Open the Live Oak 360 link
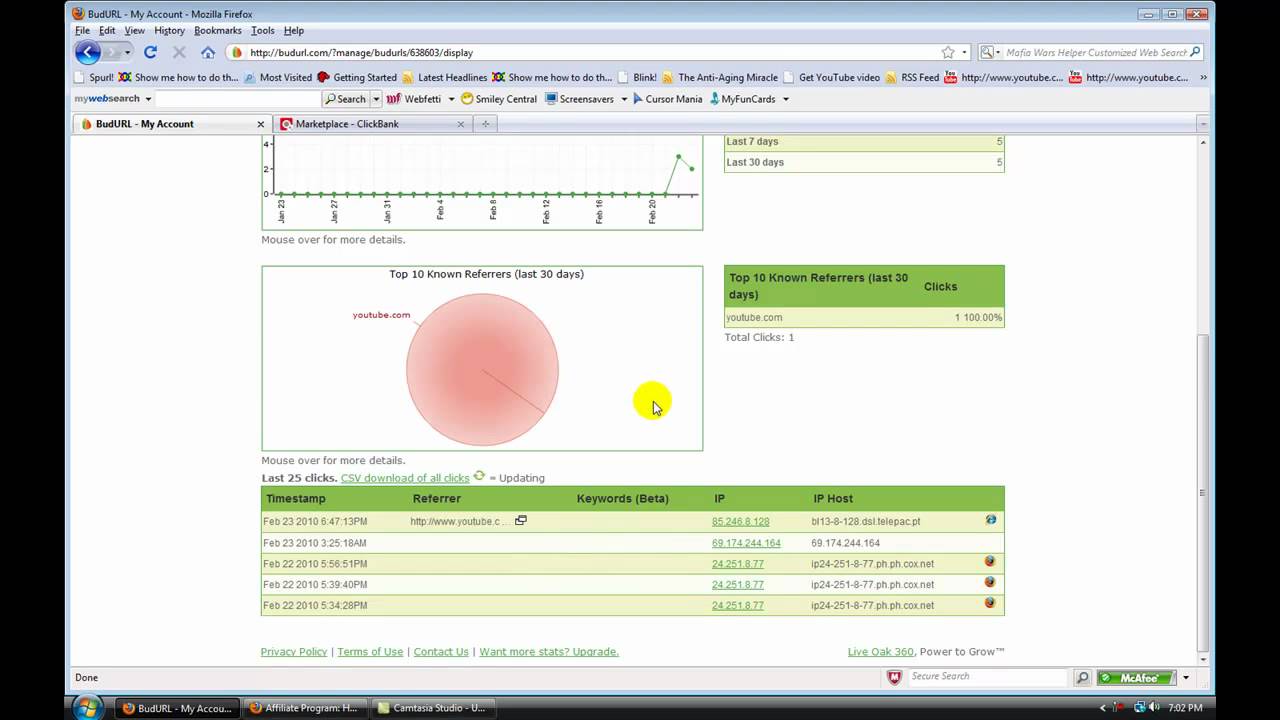The width and height of the screenshot is (1280, 720). 881,652
